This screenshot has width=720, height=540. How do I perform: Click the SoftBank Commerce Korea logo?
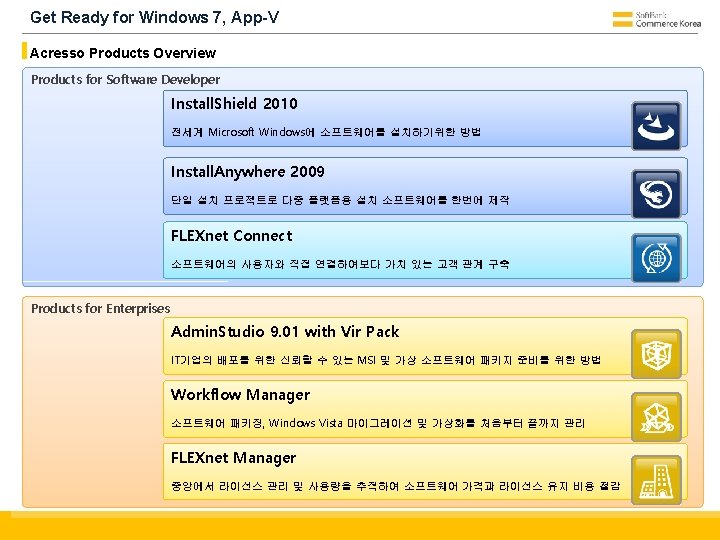click(x=657, y=19)
